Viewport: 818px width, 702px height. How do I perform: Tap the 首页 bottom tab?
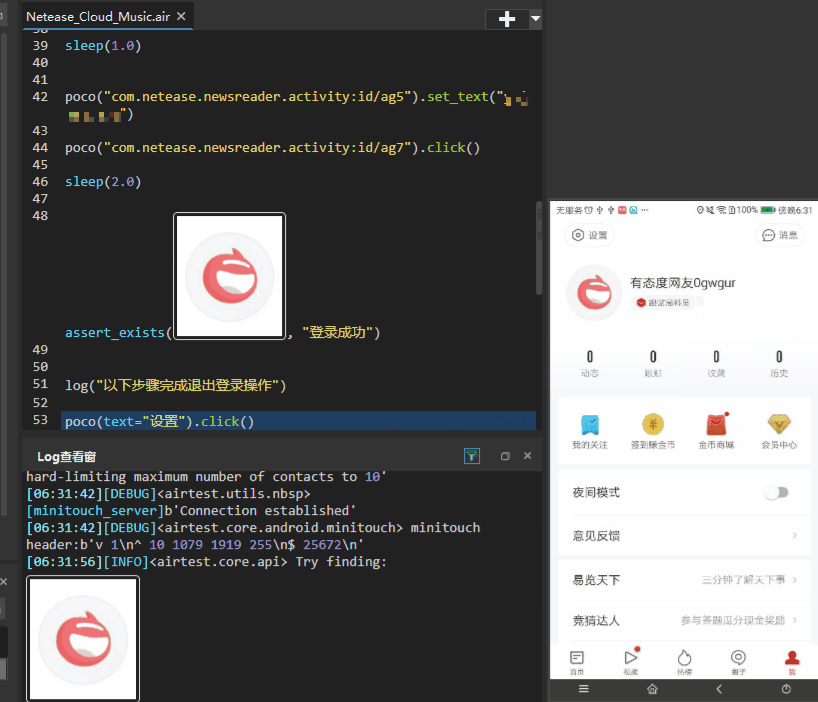coord(576,662)
